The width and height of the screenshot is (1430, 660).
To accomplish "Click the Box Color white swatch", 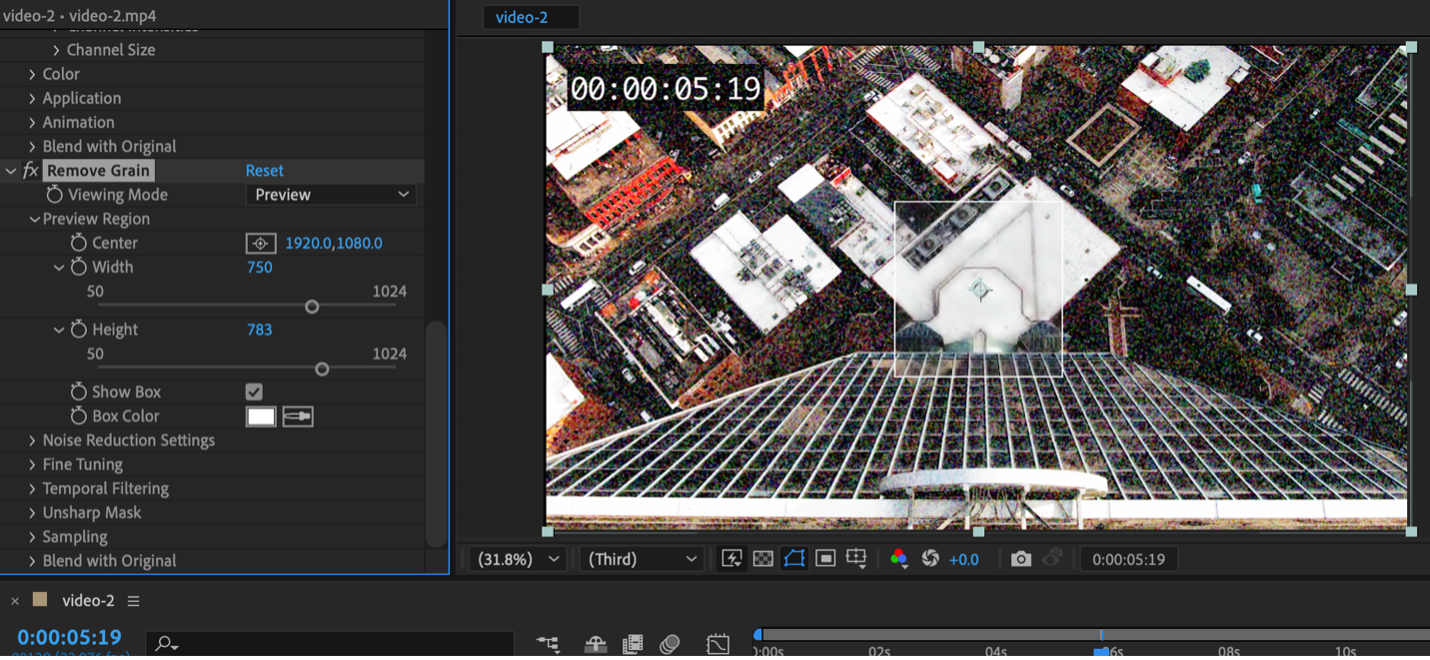I will tap(261, 416).
